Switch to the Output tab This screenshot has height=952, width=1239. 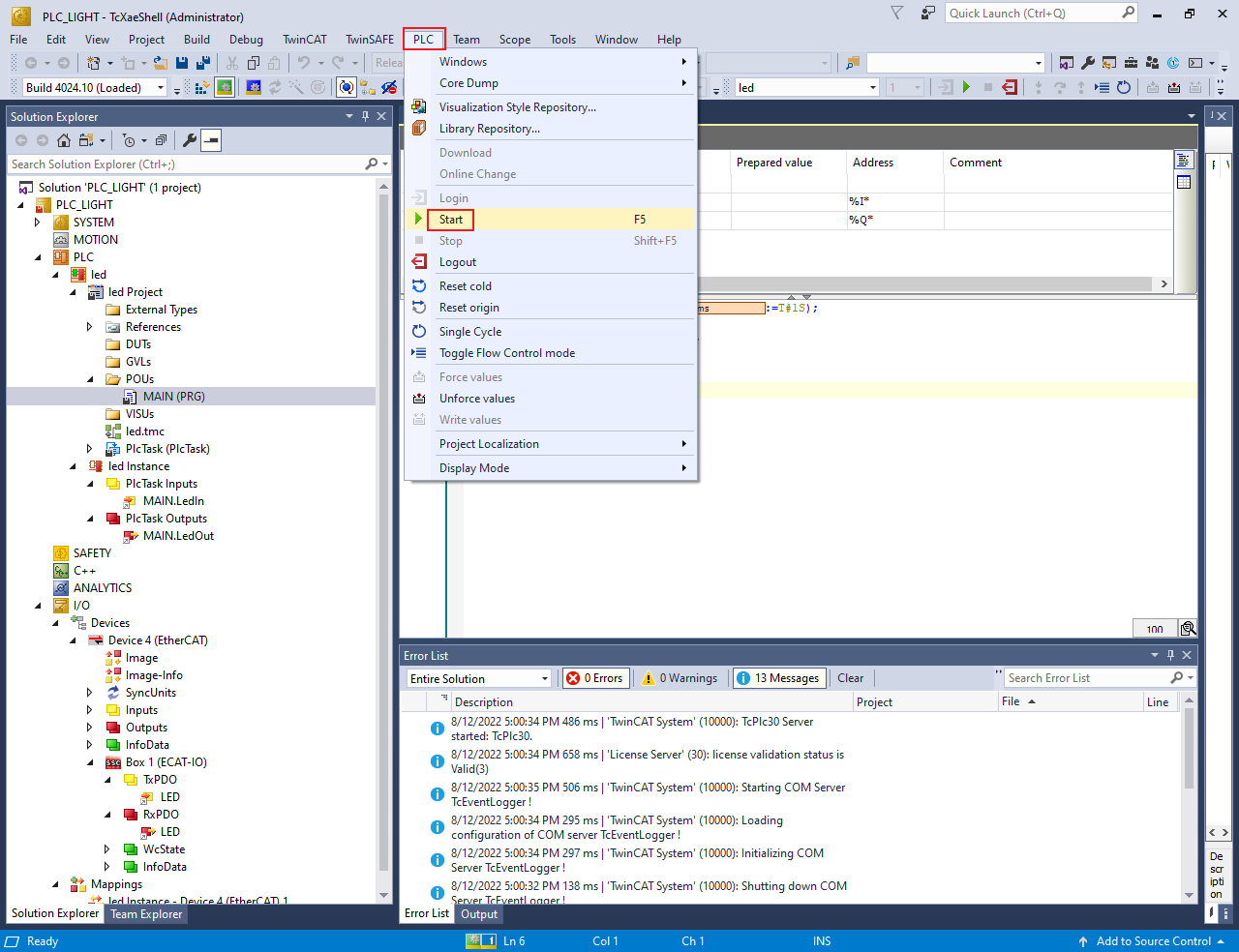[479, 913]
